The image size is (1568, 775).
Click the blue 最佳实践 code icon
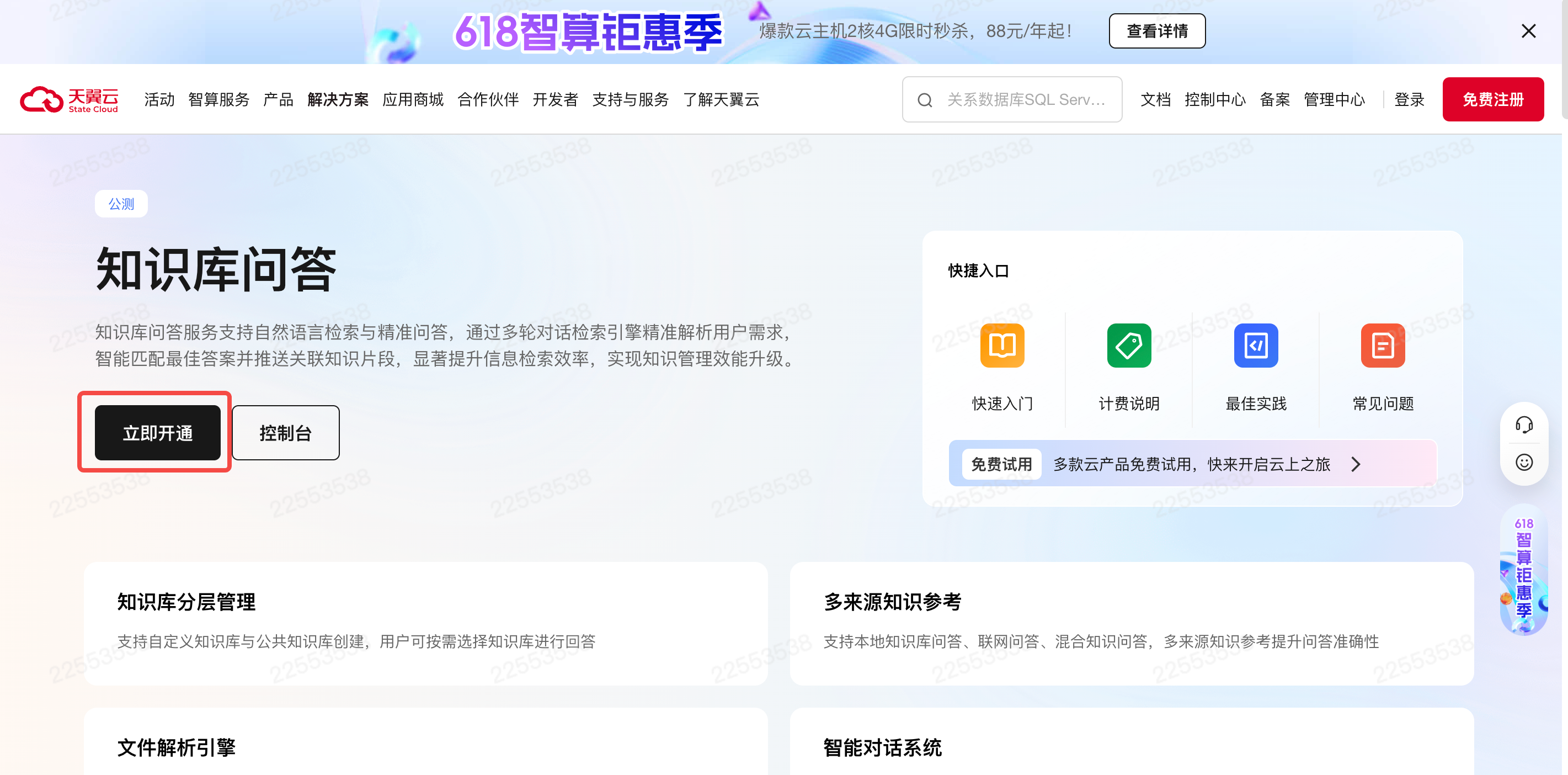pyautogui.click(x=1255, y=345)
